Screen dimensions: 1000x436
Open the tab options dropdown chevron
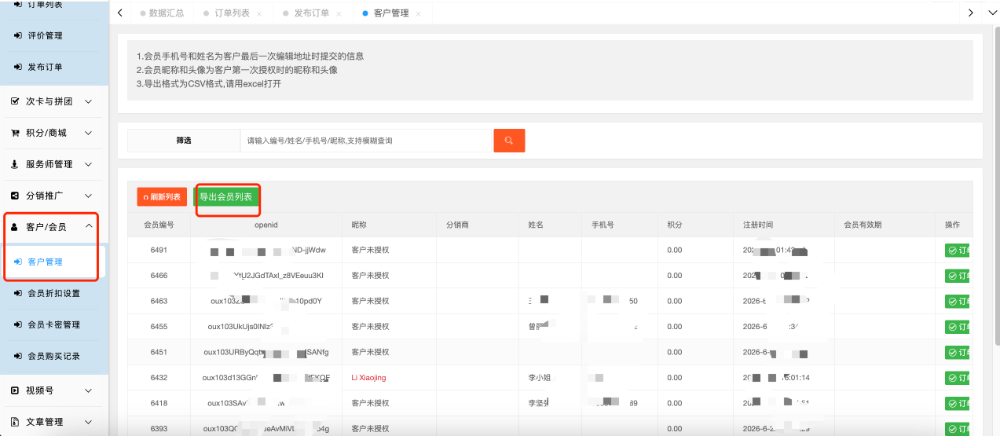994,13
